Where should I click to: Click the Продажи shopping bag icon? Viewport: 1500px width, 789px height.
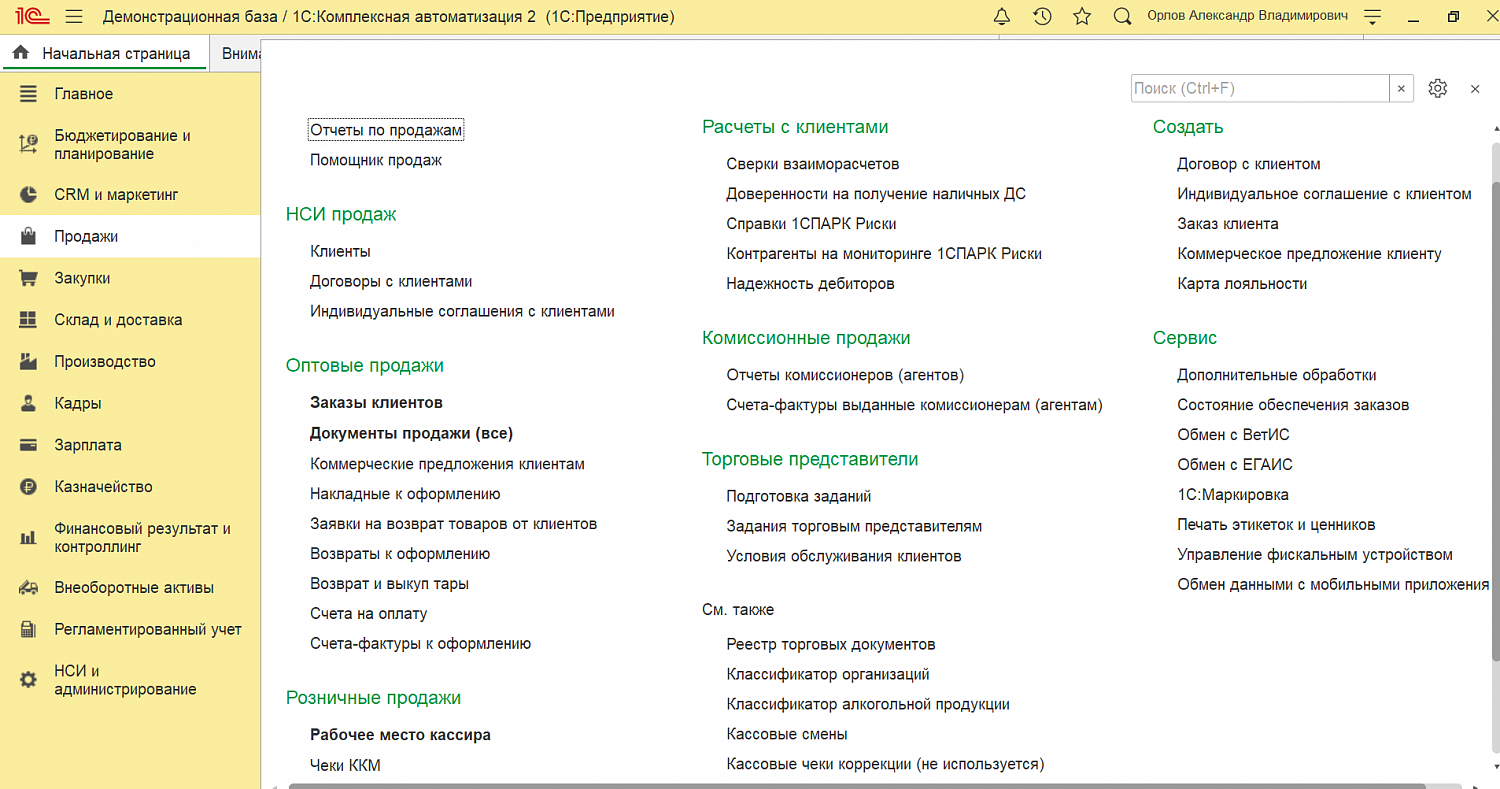pos(29,237)
